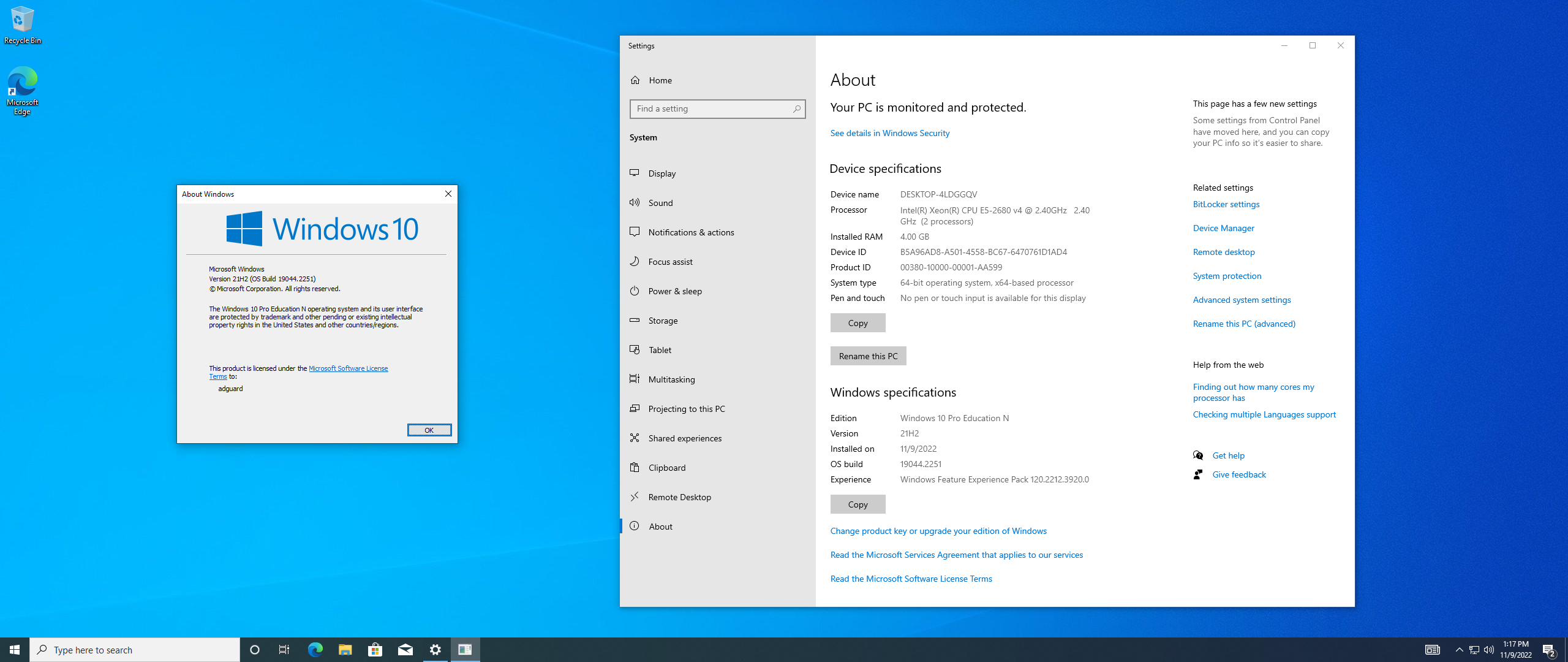Click the taskbar Type here to search box
Screen dimensions: 1568x662
(x=135, y=650)
